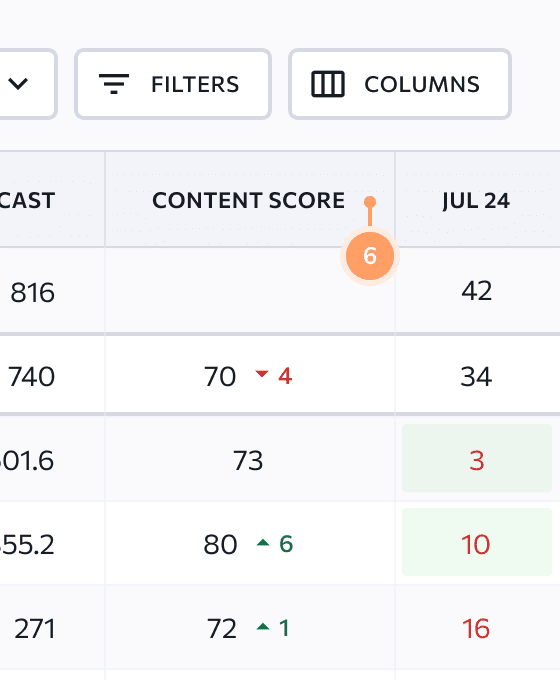The image size is (560, 680).
Task: Open the Columns settings
Action: coord(400,84)
